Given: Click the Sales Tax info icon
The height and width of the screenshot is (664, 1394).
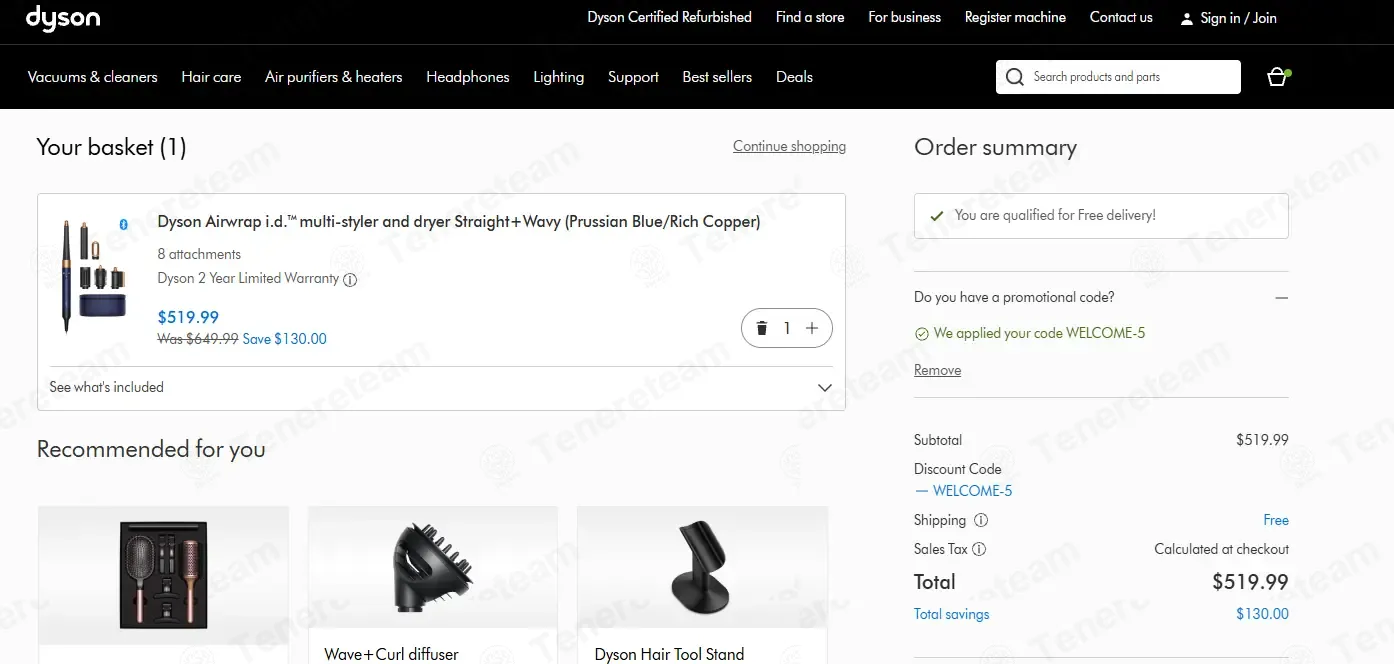Looking at the screenshot, I should point(979,549).
